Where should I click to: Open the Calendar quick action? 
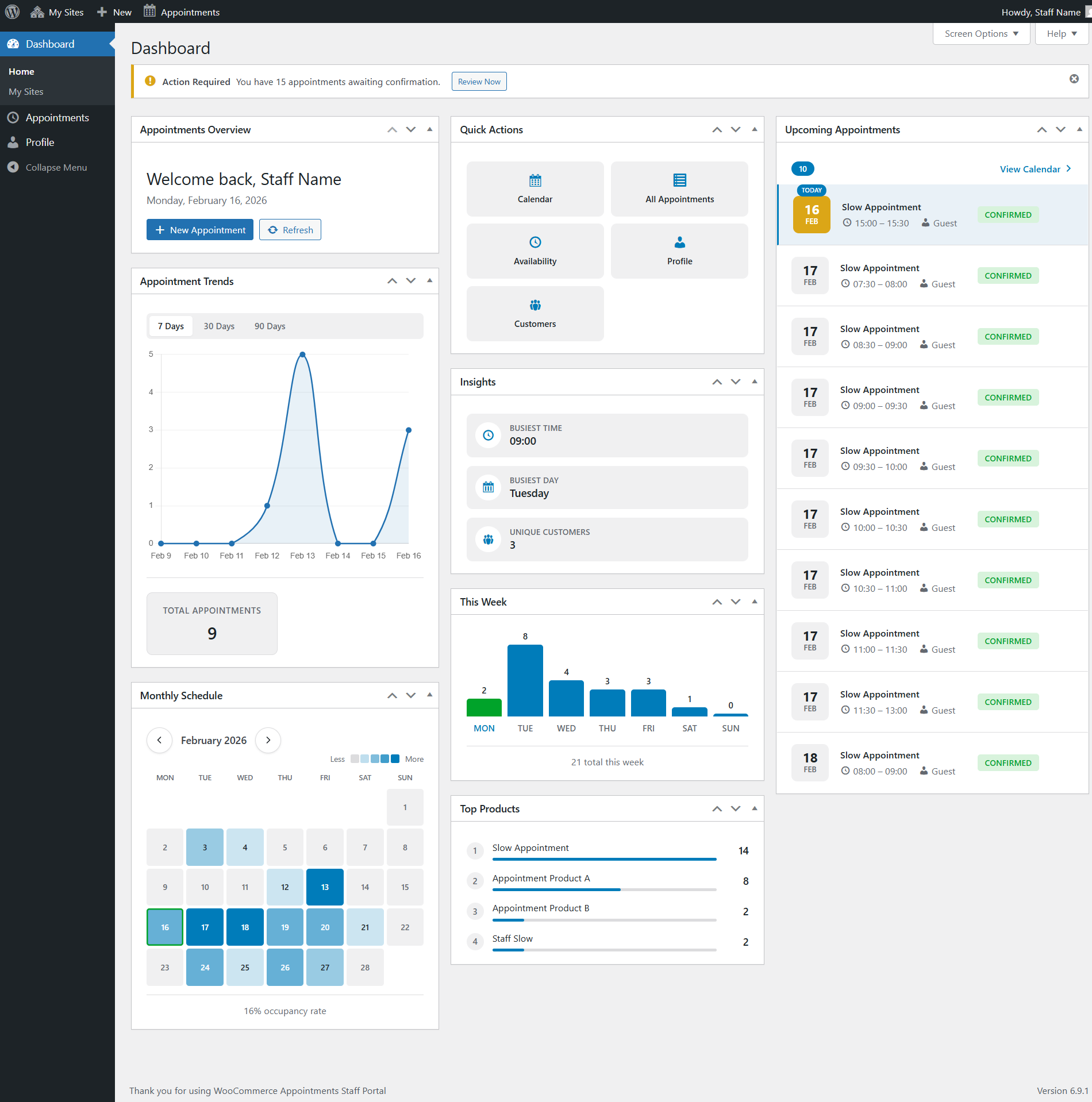tap(535, 189)
